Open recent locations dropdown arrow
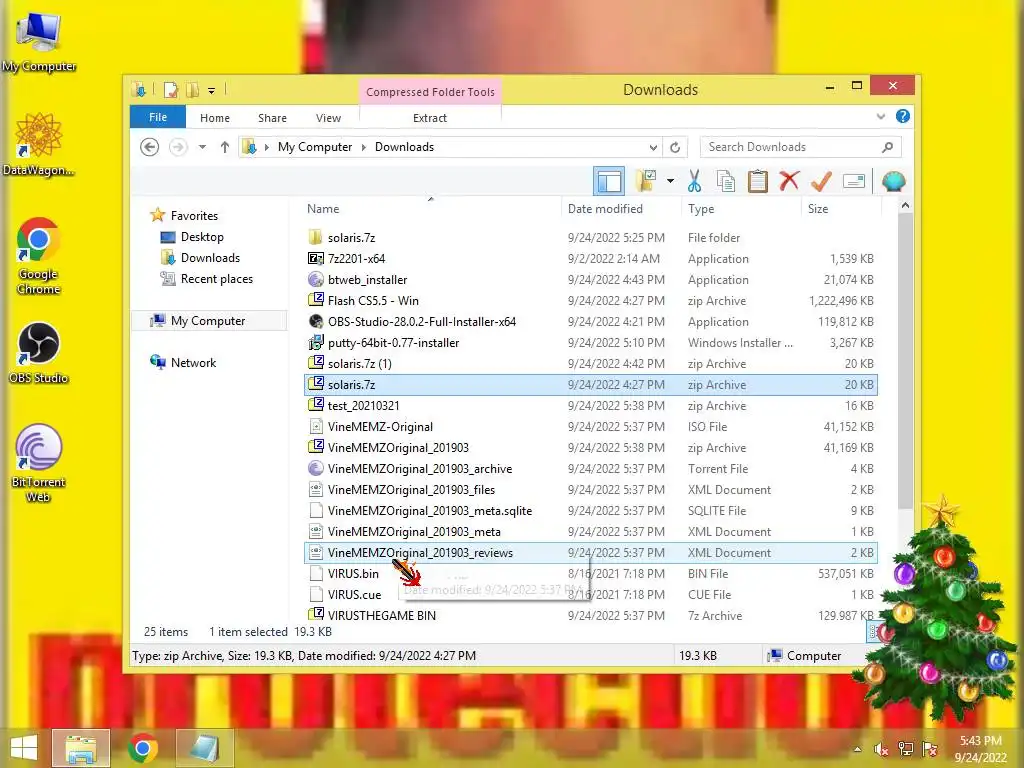This screenshot has height=768, width=1024. coord(202,147)
